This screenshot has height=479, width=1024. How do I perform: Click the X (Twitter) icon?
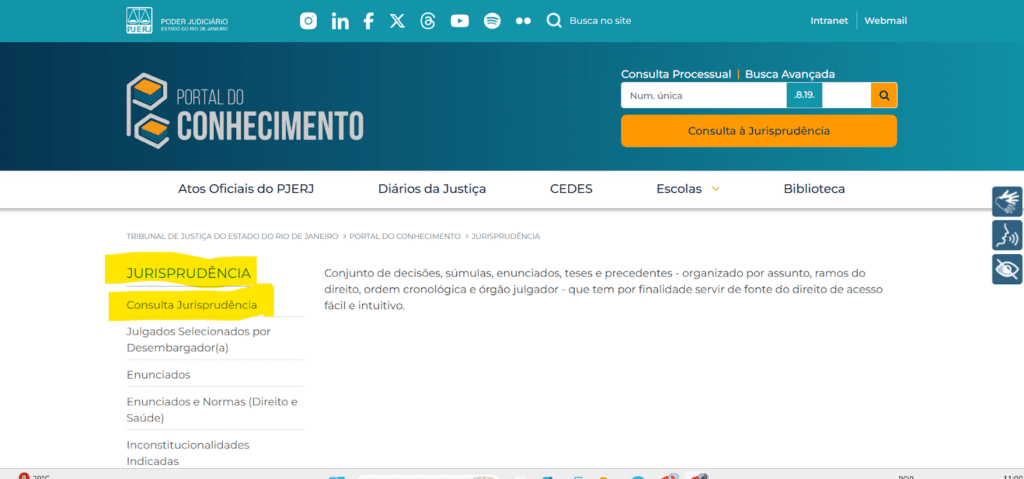398,21
